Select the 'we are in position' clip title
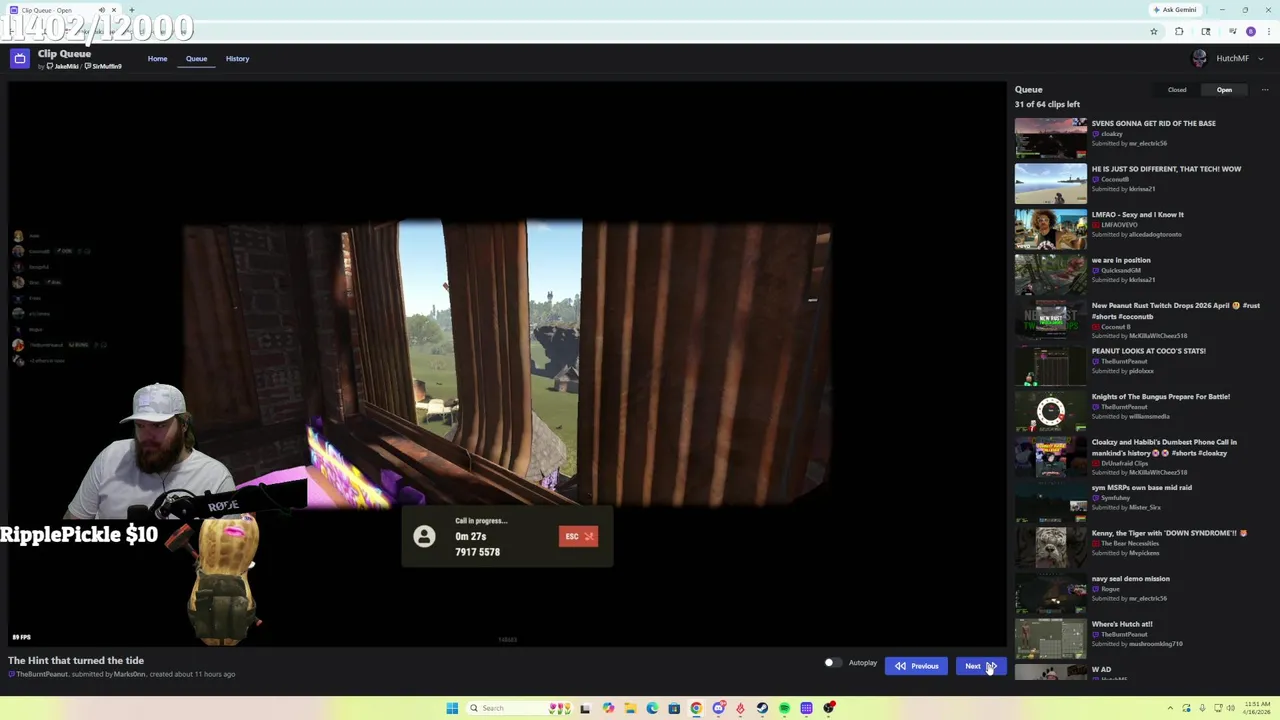The width and height of the screenshot is (1280, 720). 1121,260
